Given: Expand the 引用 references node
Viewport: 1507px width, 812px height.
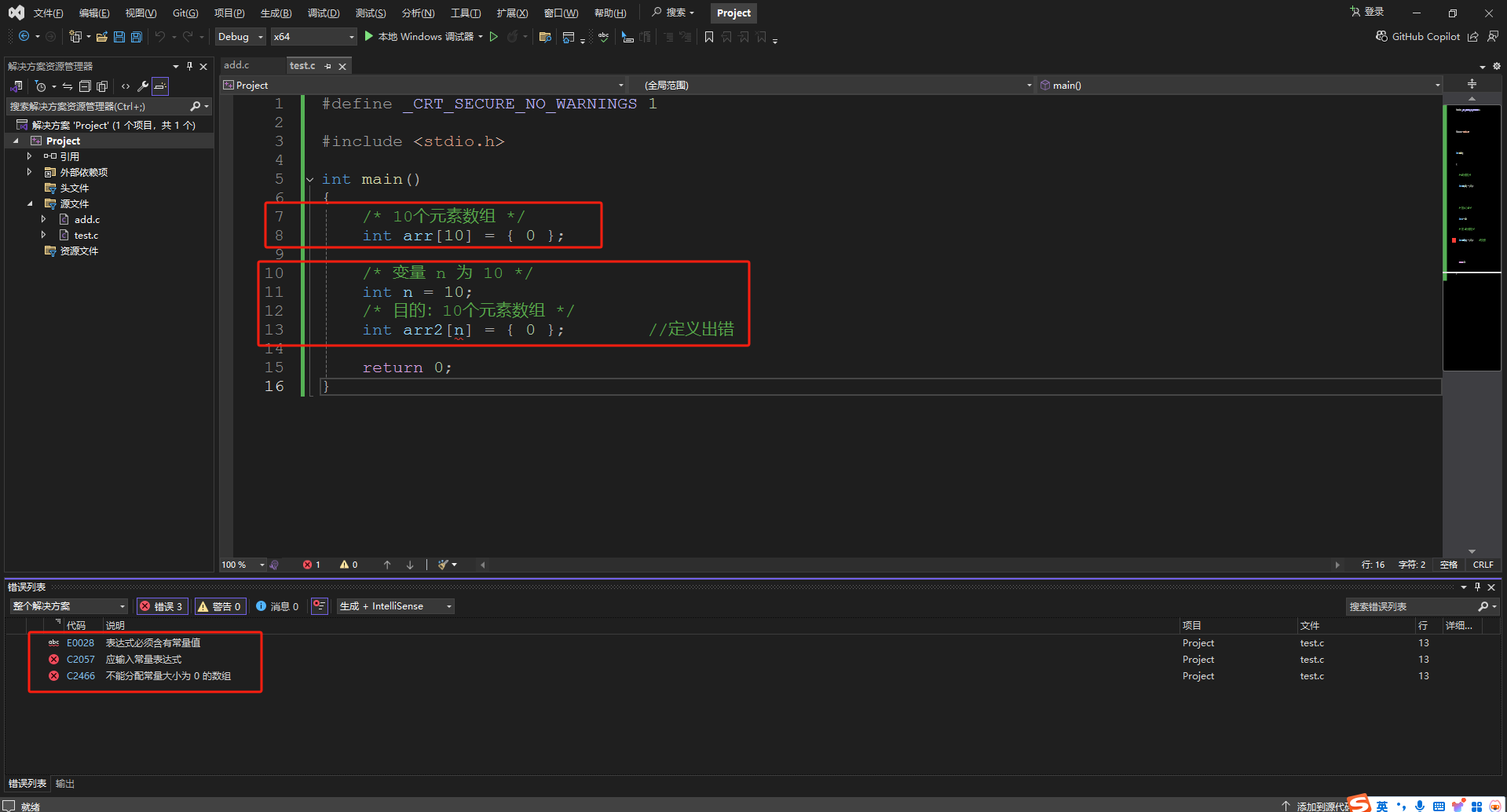Looking at the screenshot, I should click(x=29, y=157).
